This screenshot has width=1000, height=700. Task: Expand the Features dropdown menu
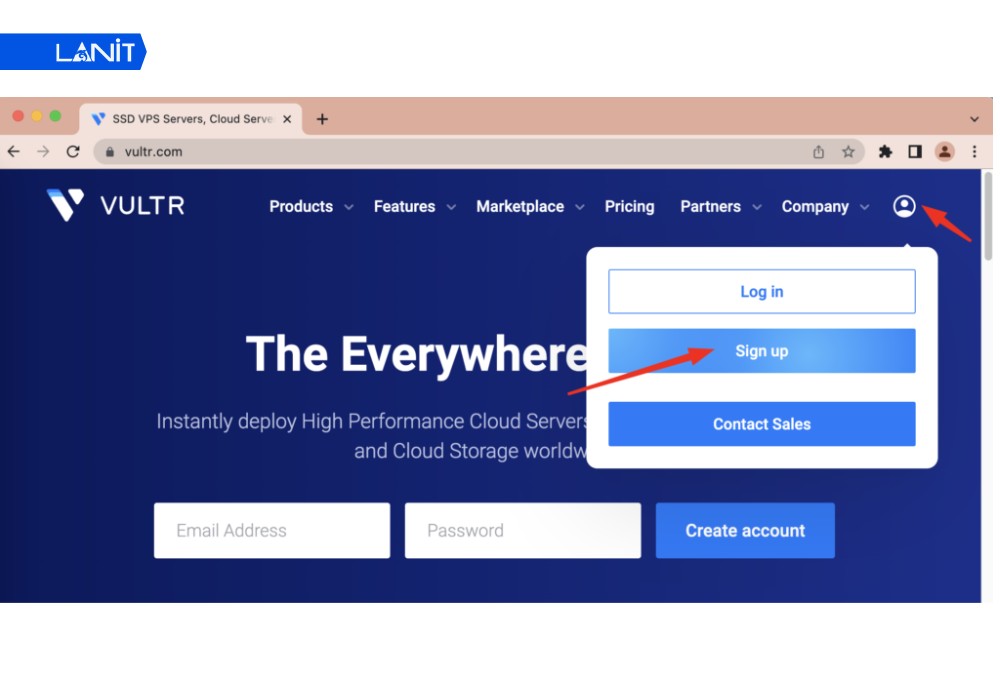click(x=414, y=206)
